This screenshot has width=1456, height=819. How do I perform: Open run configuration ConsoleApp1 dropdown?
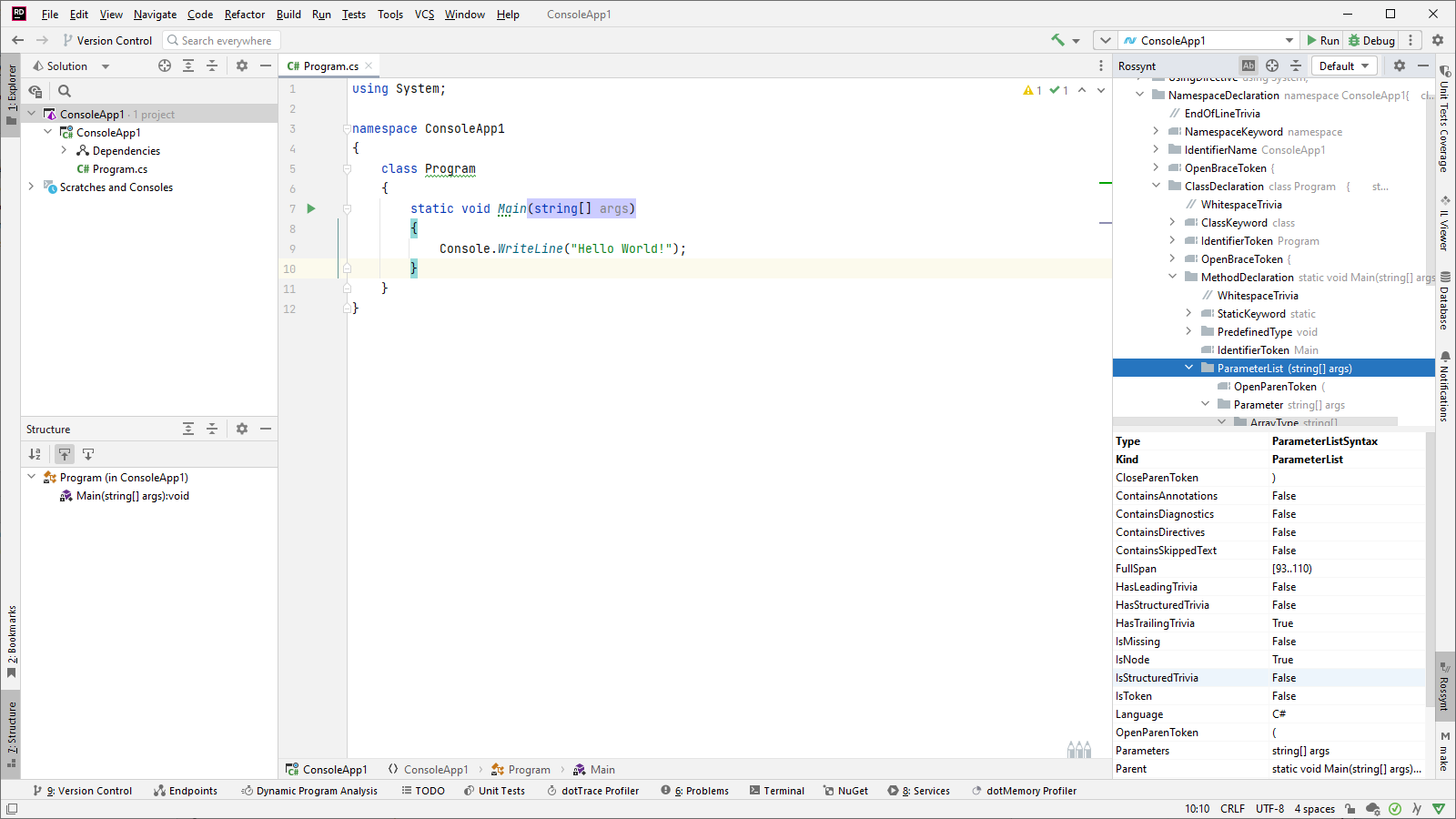point(1208,40)
